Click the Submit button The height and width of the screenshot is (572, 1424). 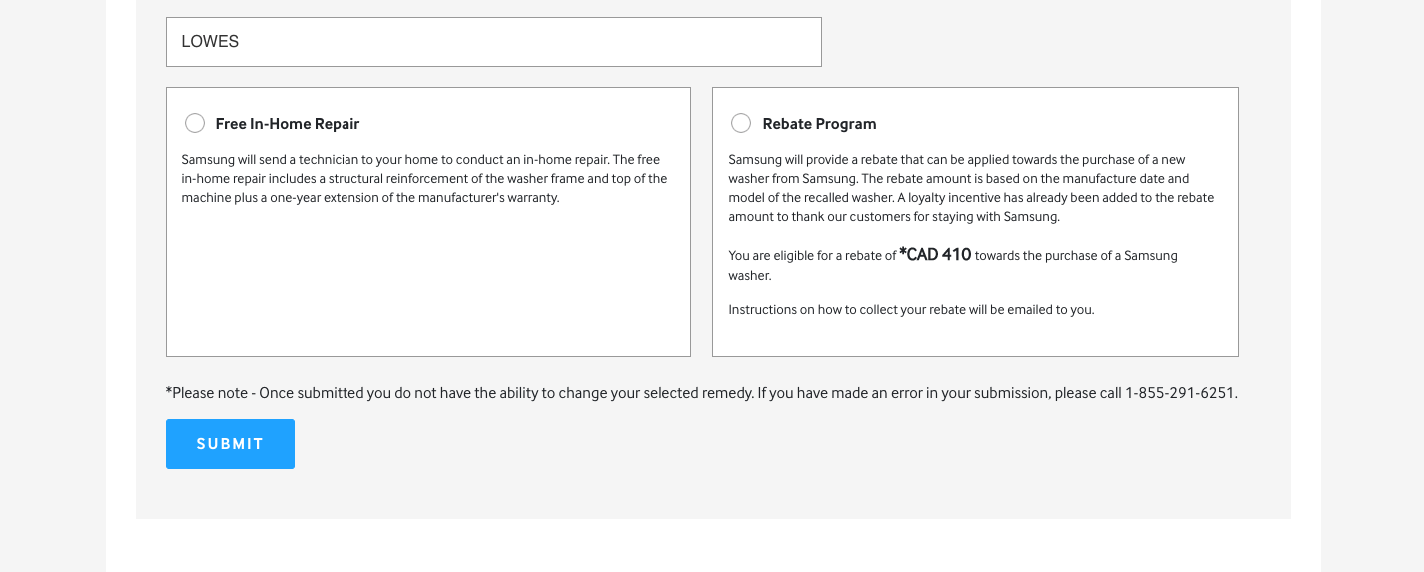click(230, 444)
